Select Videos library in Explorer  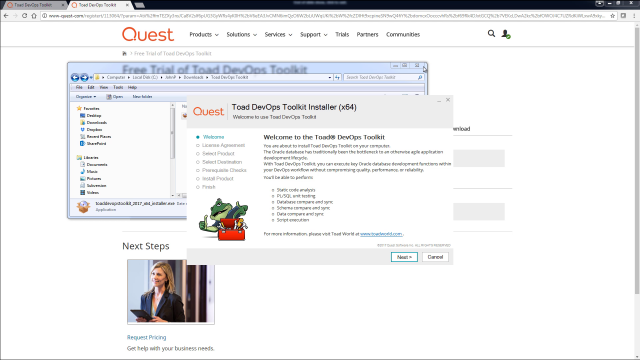[89, 192]
